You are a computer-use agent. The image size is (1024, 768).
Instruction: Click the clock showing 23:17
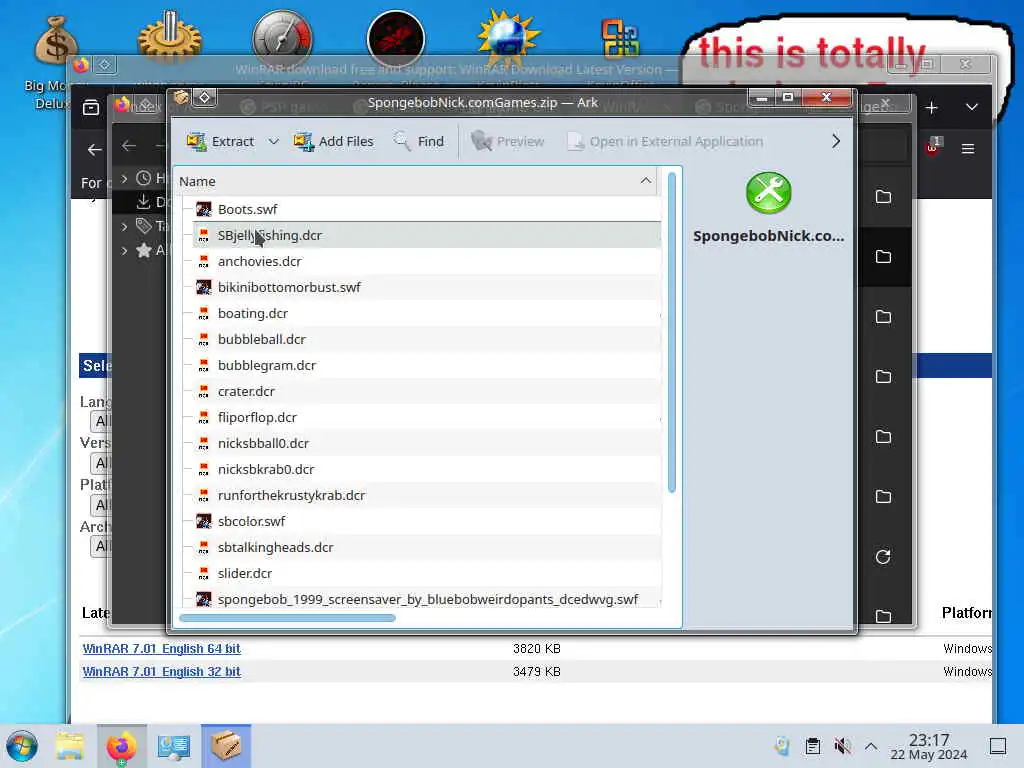point(929,746)
